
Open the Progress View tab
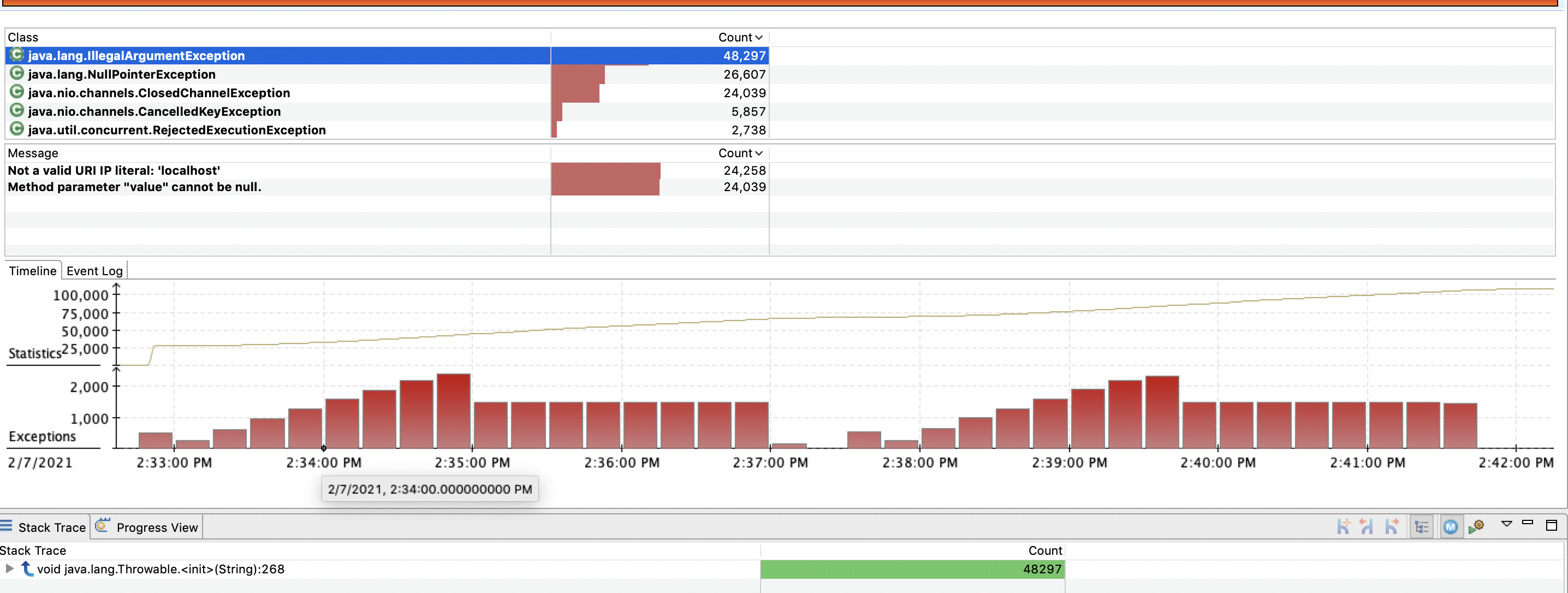tap(157, 527)
